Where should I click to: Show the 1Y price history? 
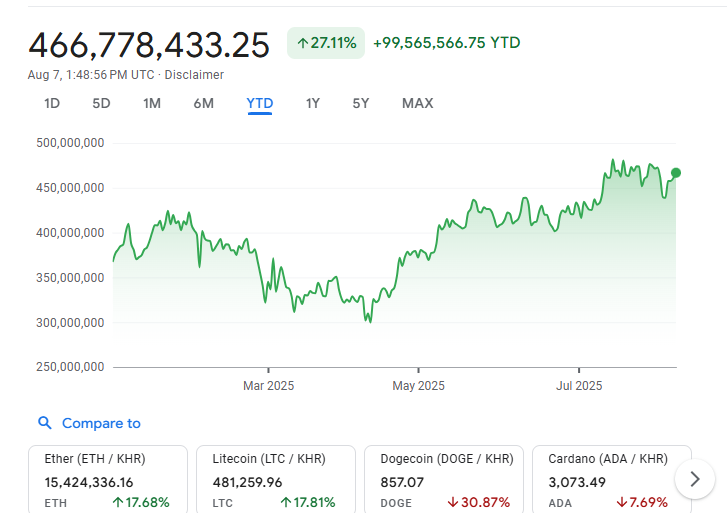312,103
